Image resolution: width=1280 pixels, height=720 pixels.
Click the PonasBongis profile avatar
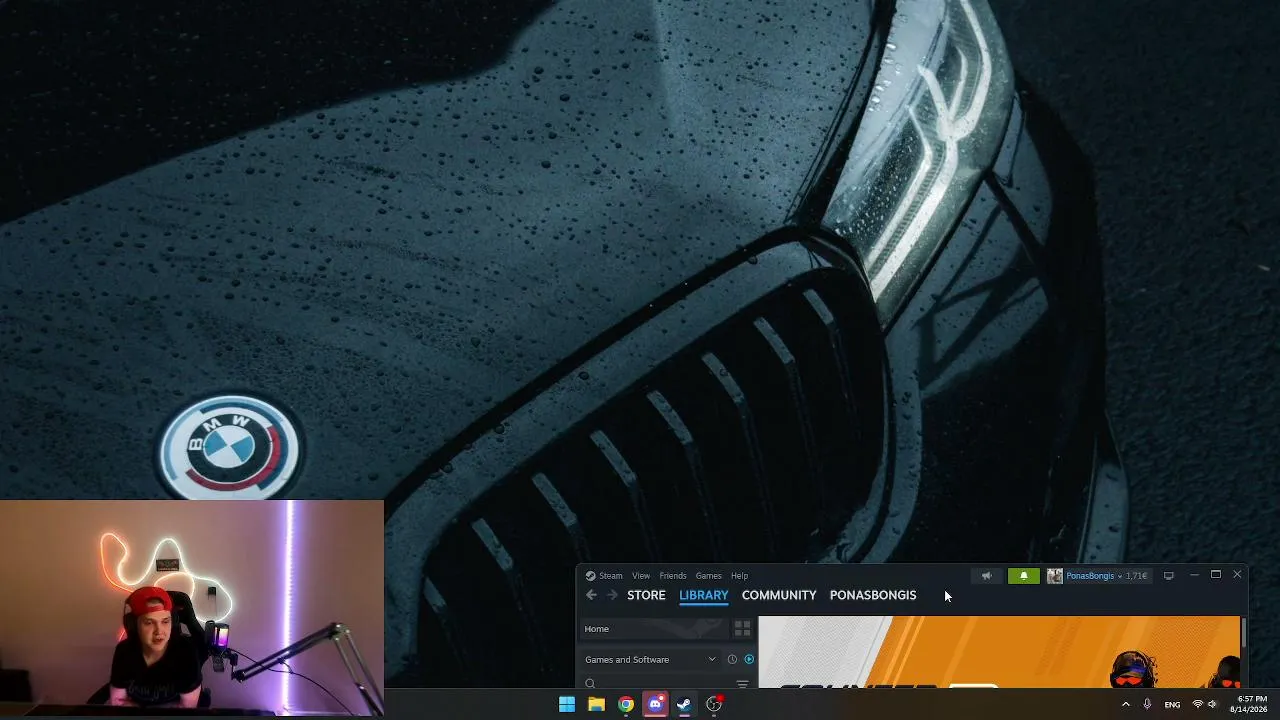tap(1054, 576)
